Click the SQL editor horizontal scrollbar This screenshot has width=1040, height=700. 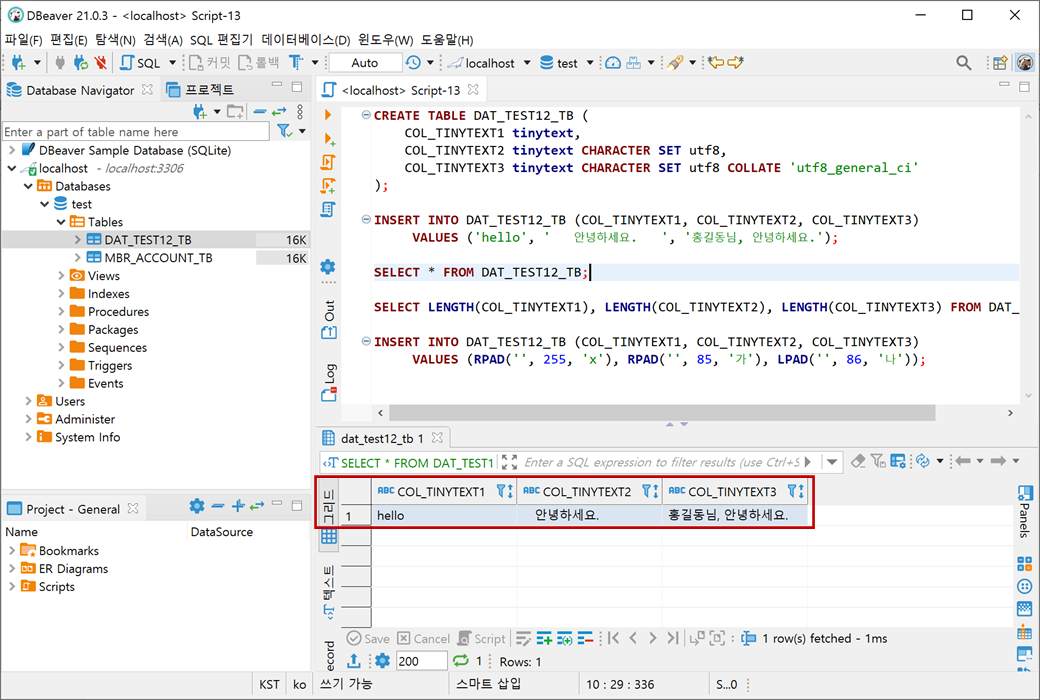click(662, 413)
